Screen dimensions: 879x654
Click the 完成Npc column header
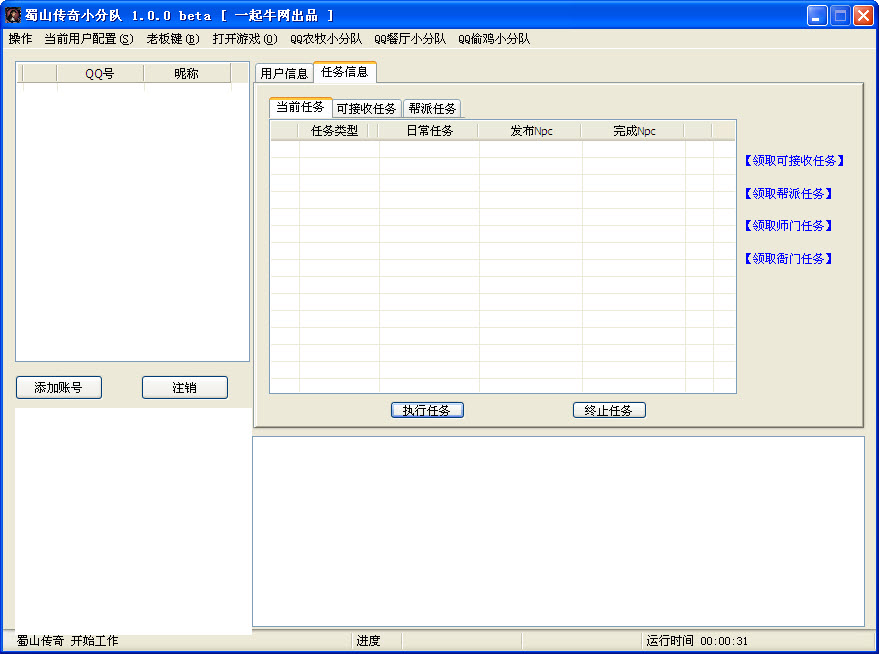tap(634, 131)
